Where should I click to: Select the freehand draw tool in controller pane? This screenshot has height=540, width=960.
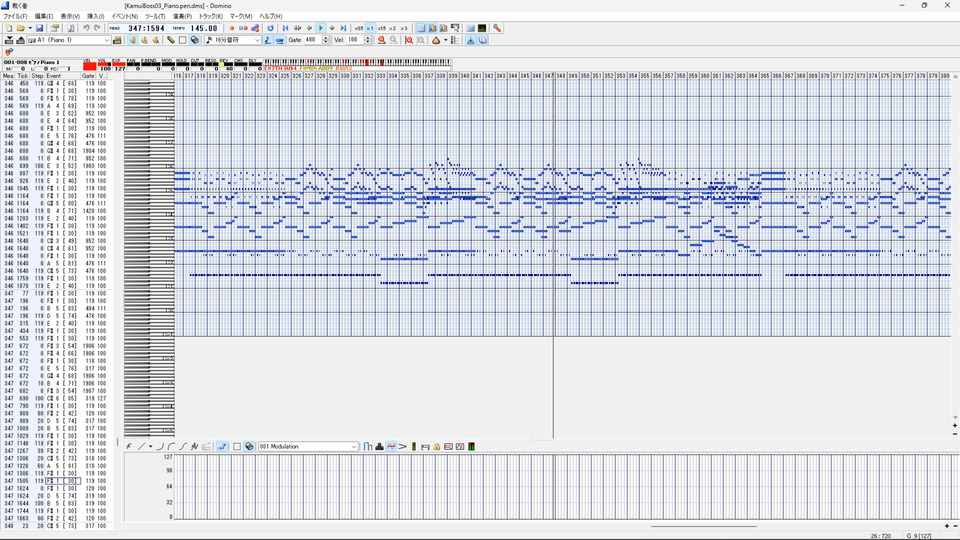(129, 447)
